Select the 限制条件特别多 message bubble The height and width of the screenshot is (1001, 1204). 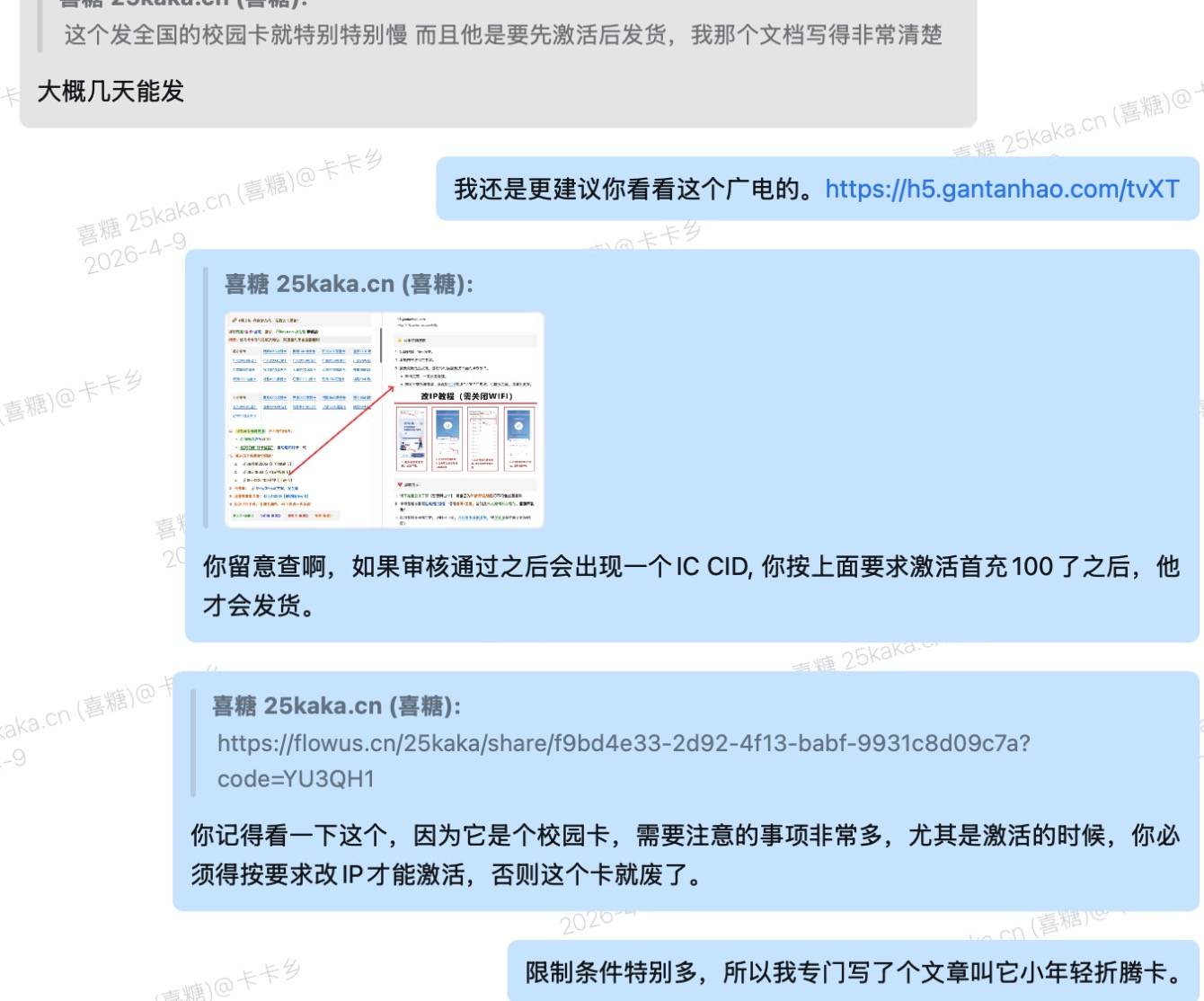[853, 972]
